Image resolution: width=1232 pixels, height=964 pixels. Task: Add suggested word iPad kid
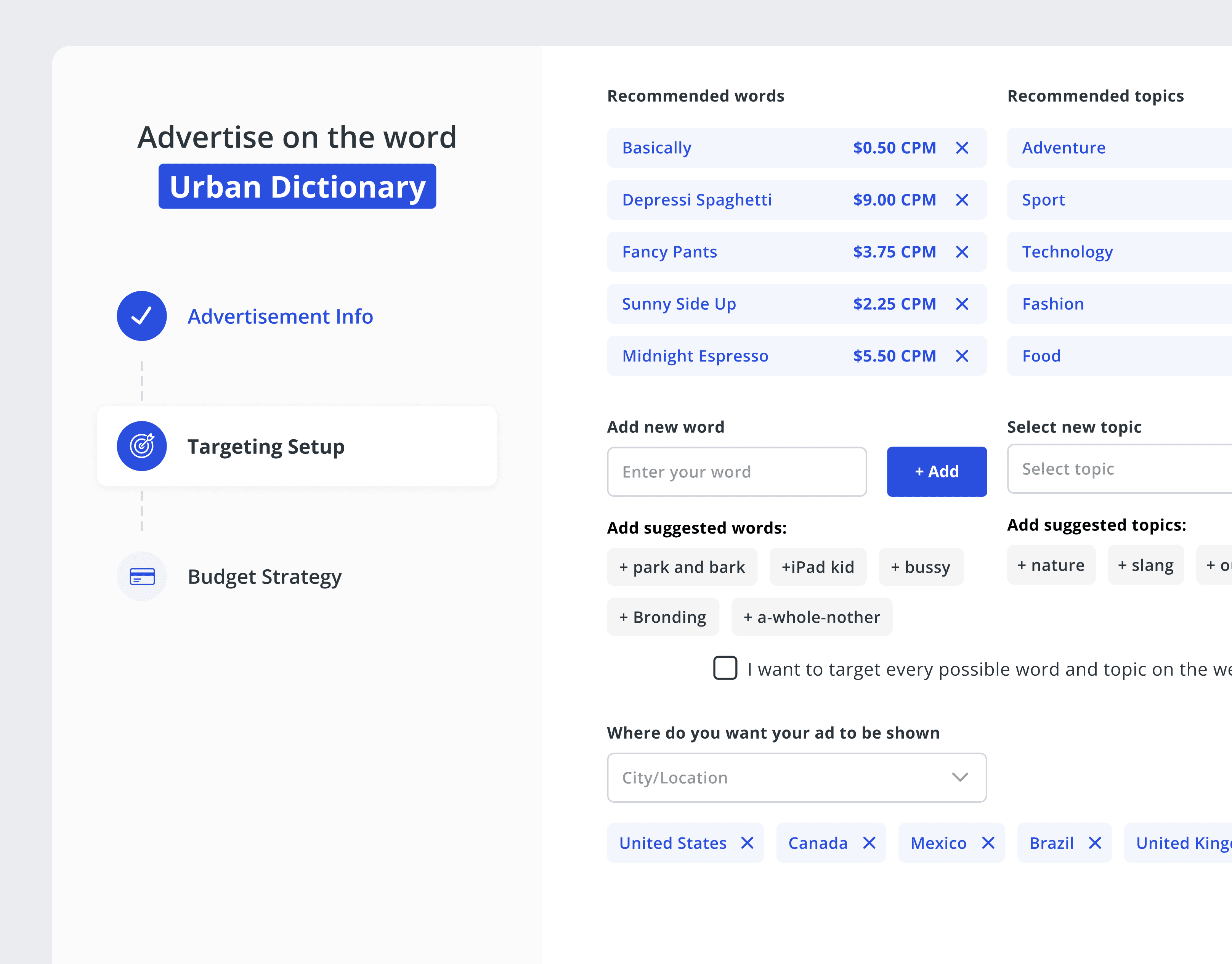[x=818, y=567]
